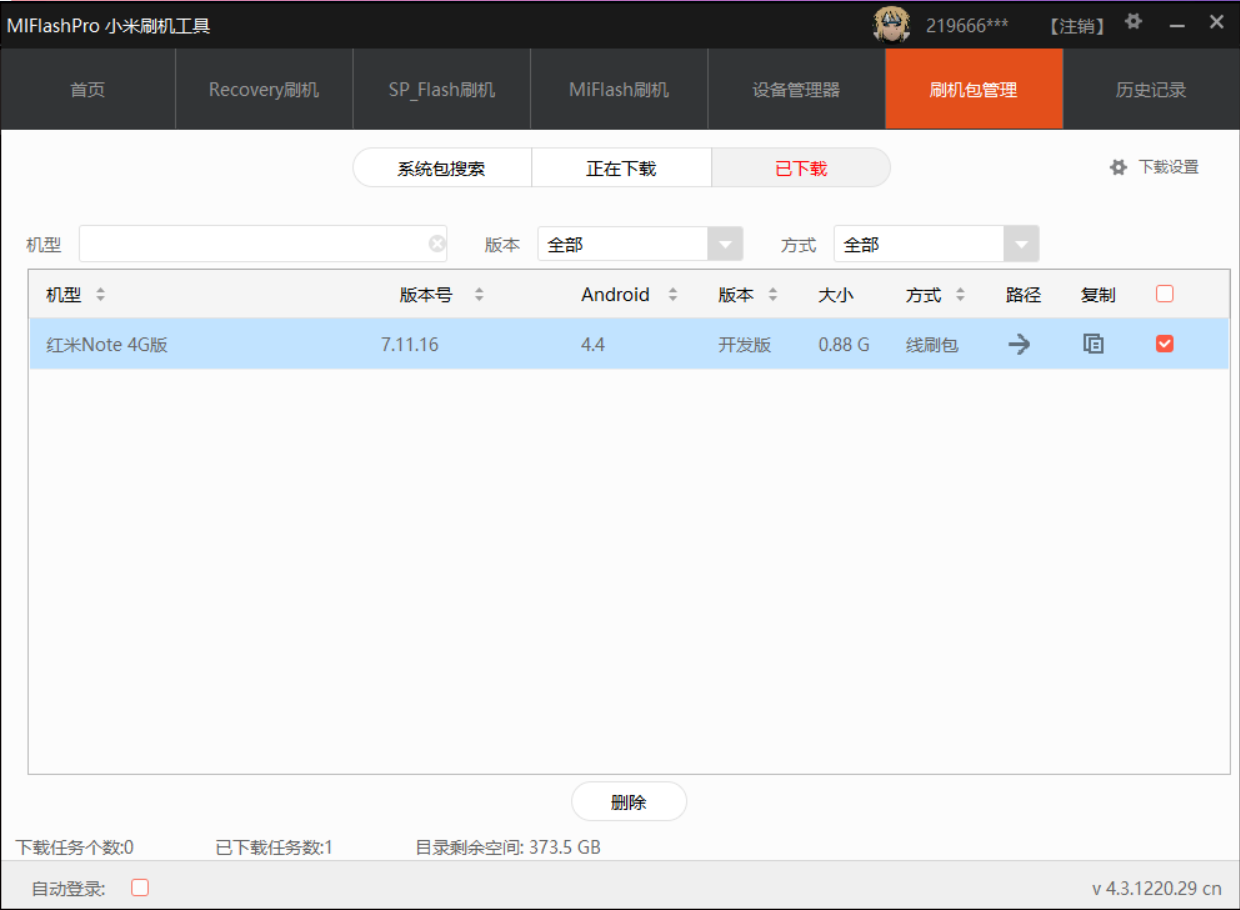Focus the 机型 search input field
Viewport: 1240px width, 910px height.
pyautogui.click(x=263, y=243)
